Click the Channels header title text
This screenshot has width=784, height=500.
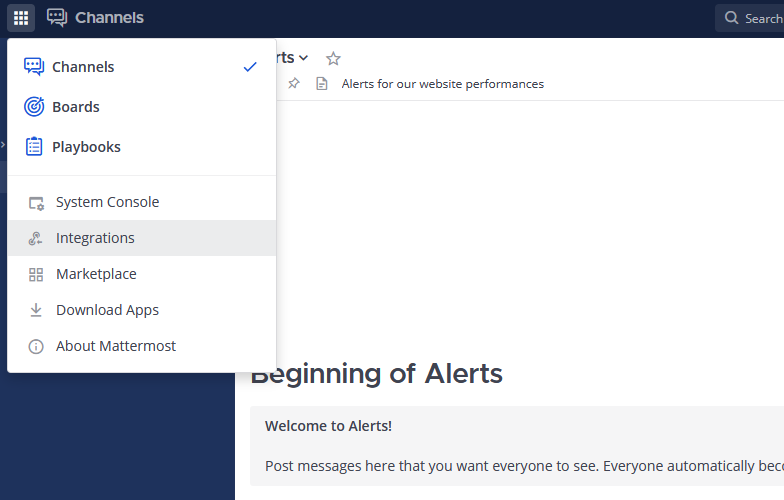[110, 18]
